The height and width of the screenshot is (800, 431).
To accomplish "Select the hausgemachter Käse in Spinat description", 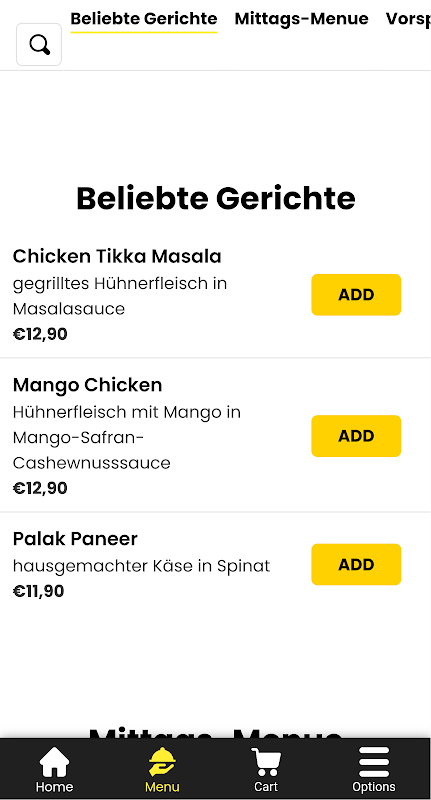I will pyautogui.click(x=141, y=566).
